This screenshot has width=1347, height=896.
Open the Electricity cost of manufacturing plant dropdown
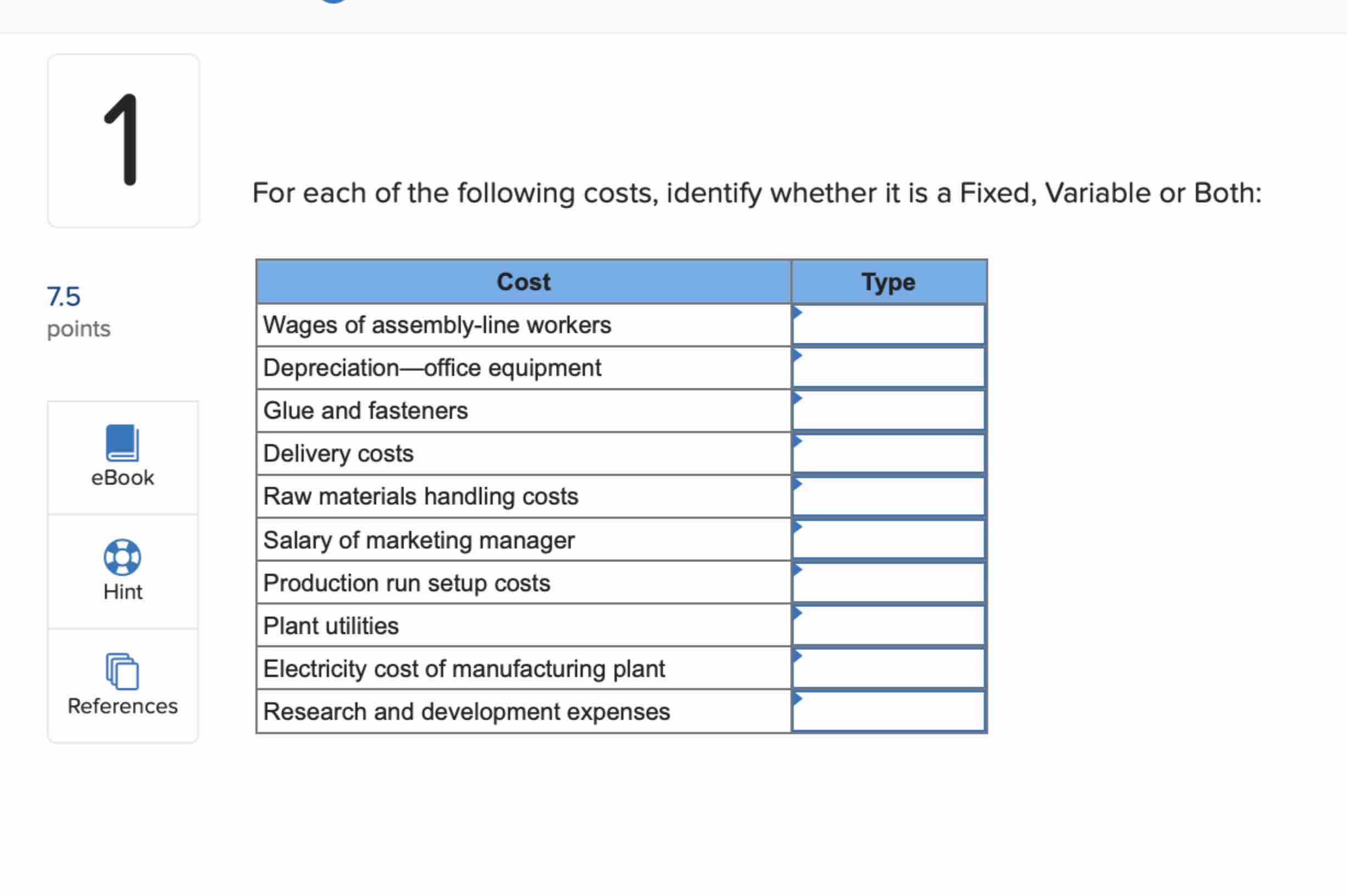pos(888,668)
